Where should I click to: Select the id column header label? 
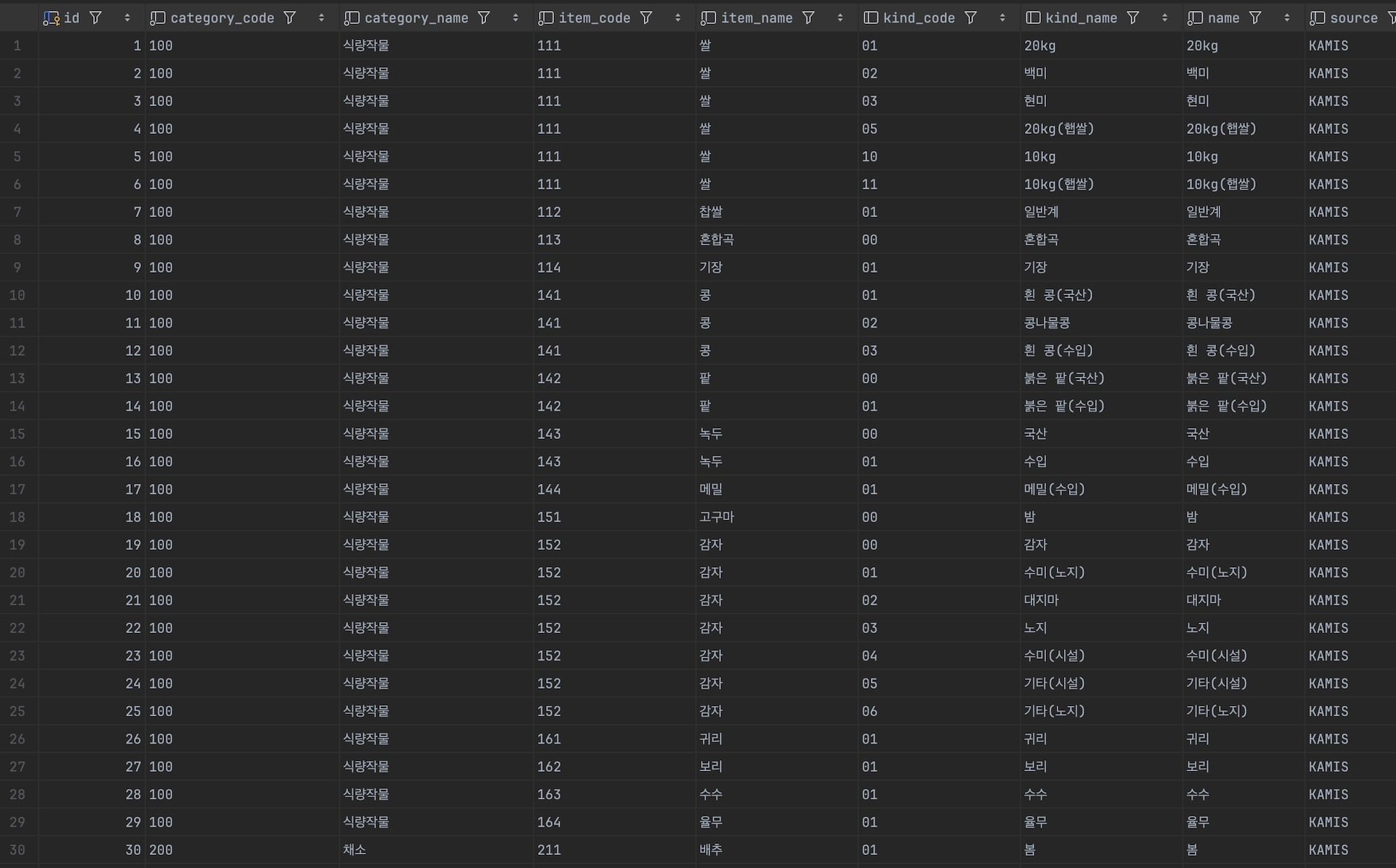(72, 18)
